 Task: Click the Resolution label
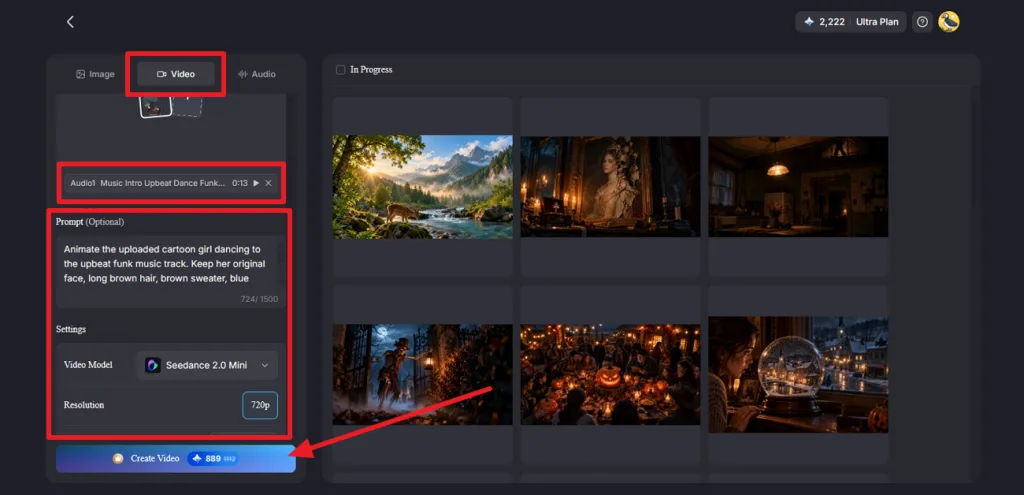[84, 405]
